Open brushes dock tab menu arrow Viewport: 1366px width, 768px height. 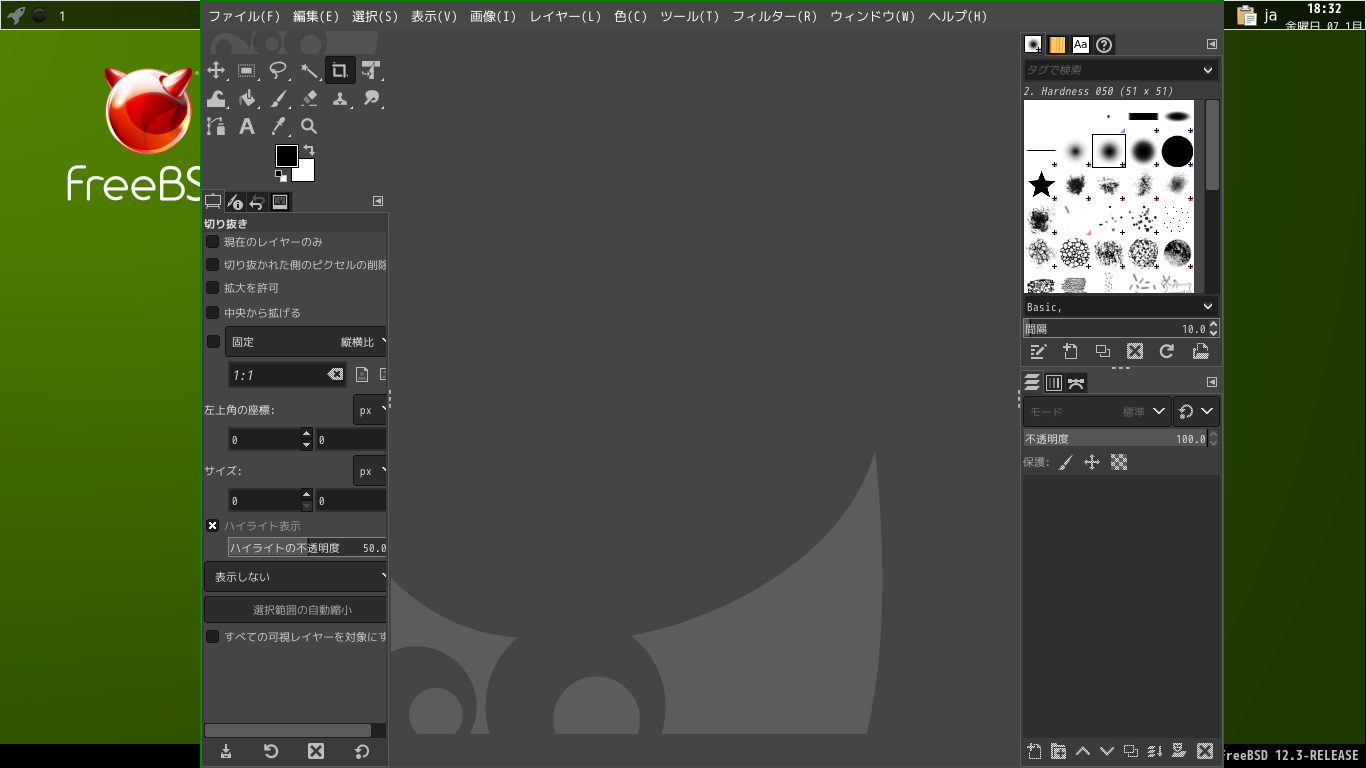pos(1212,44)
